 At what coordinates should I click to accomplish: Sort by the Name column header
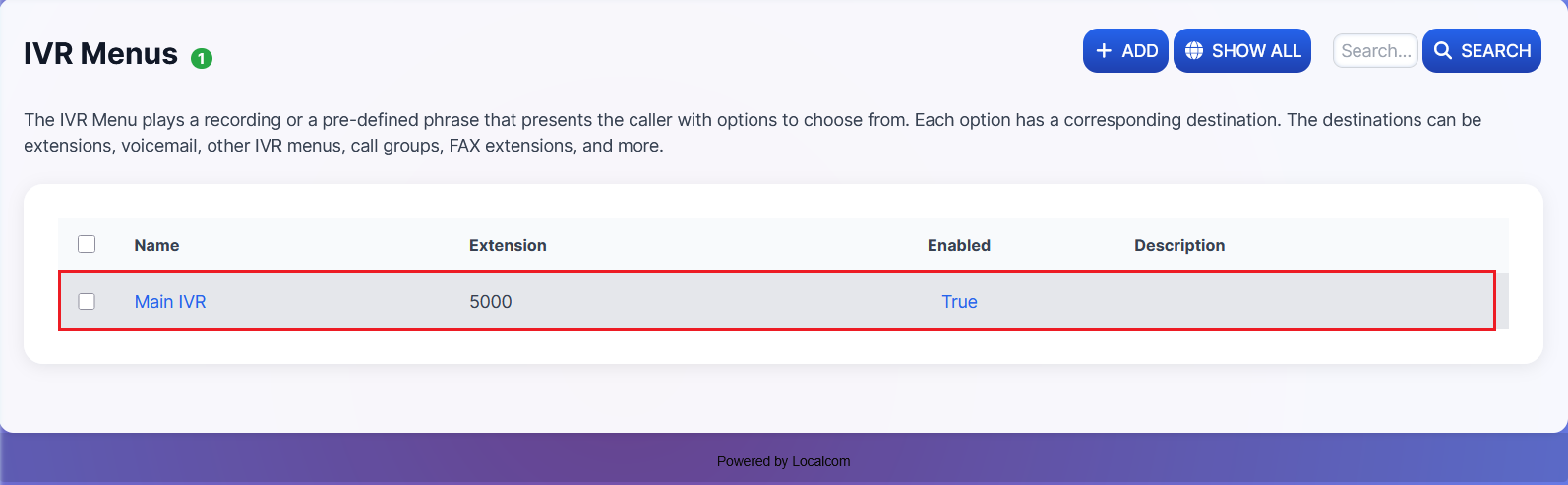tap(156, 245)
